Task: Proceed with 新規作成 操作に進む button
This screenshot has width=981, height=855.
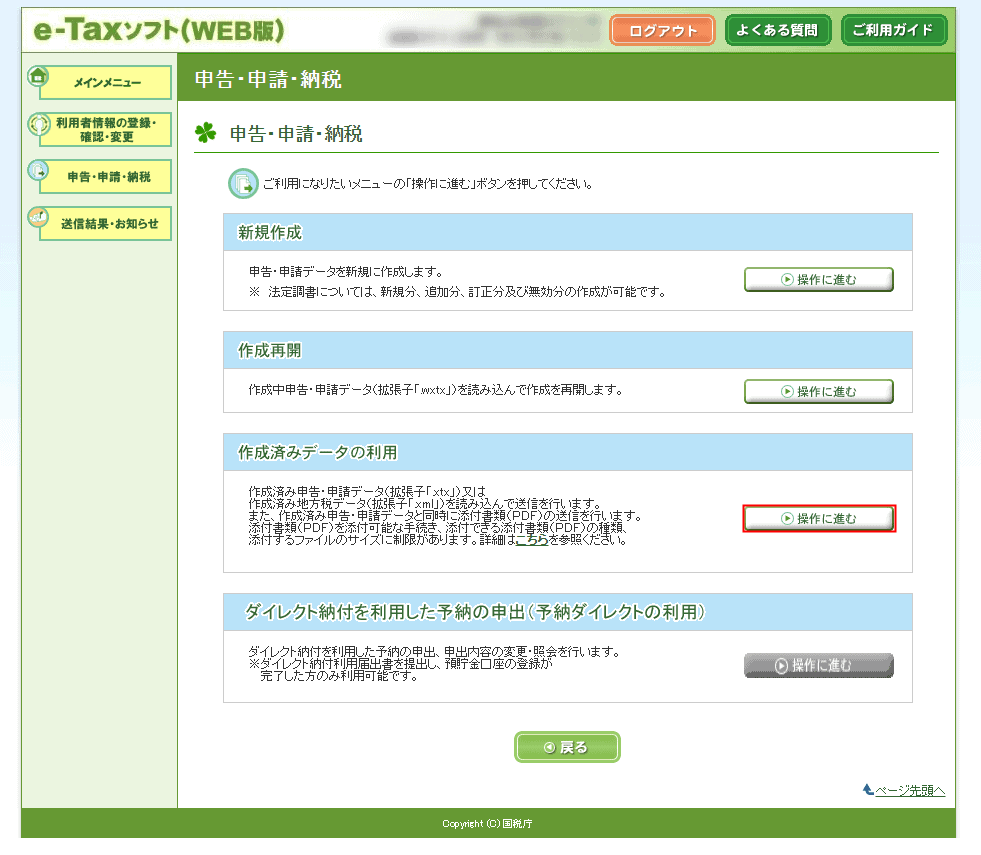Action: click(818, 280)
